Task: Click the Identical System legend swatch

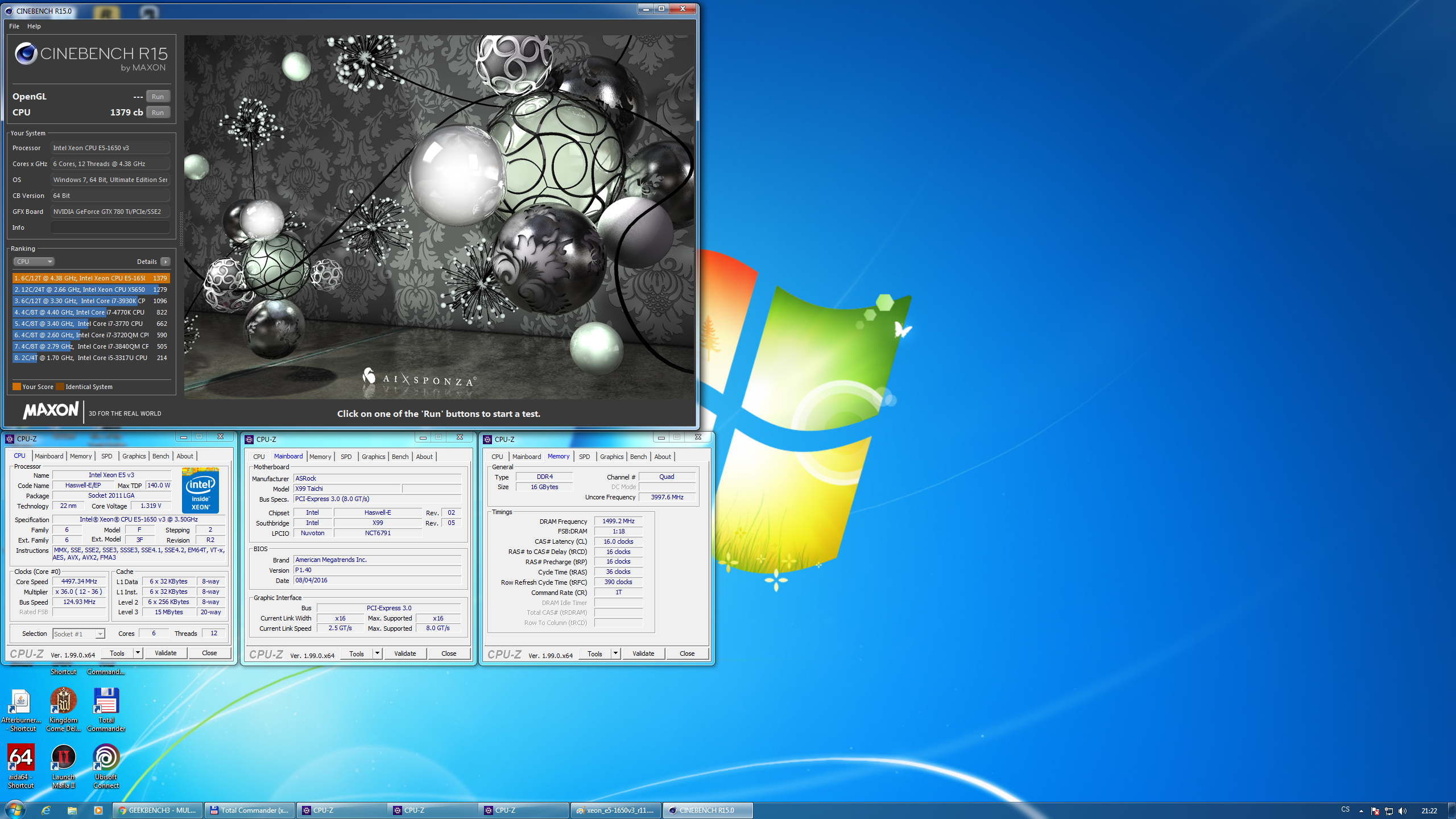Action: point(60,387)
